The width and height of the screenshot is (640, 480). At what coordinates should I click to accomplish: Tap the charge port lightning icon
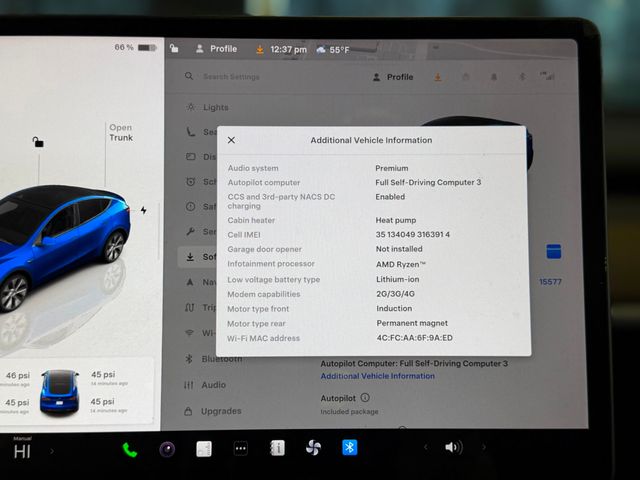[144, 210]
